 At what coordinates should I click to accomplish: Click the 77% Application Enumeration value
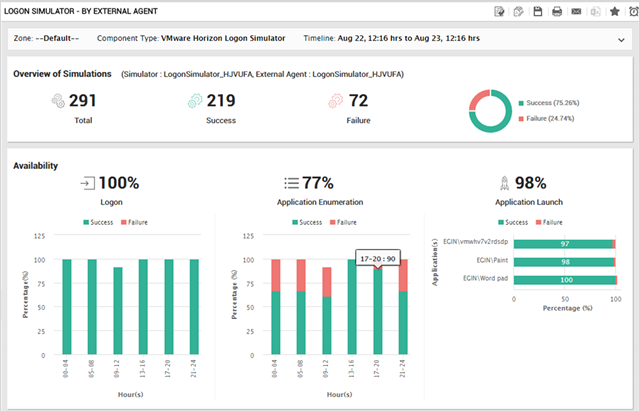point(318,183)
